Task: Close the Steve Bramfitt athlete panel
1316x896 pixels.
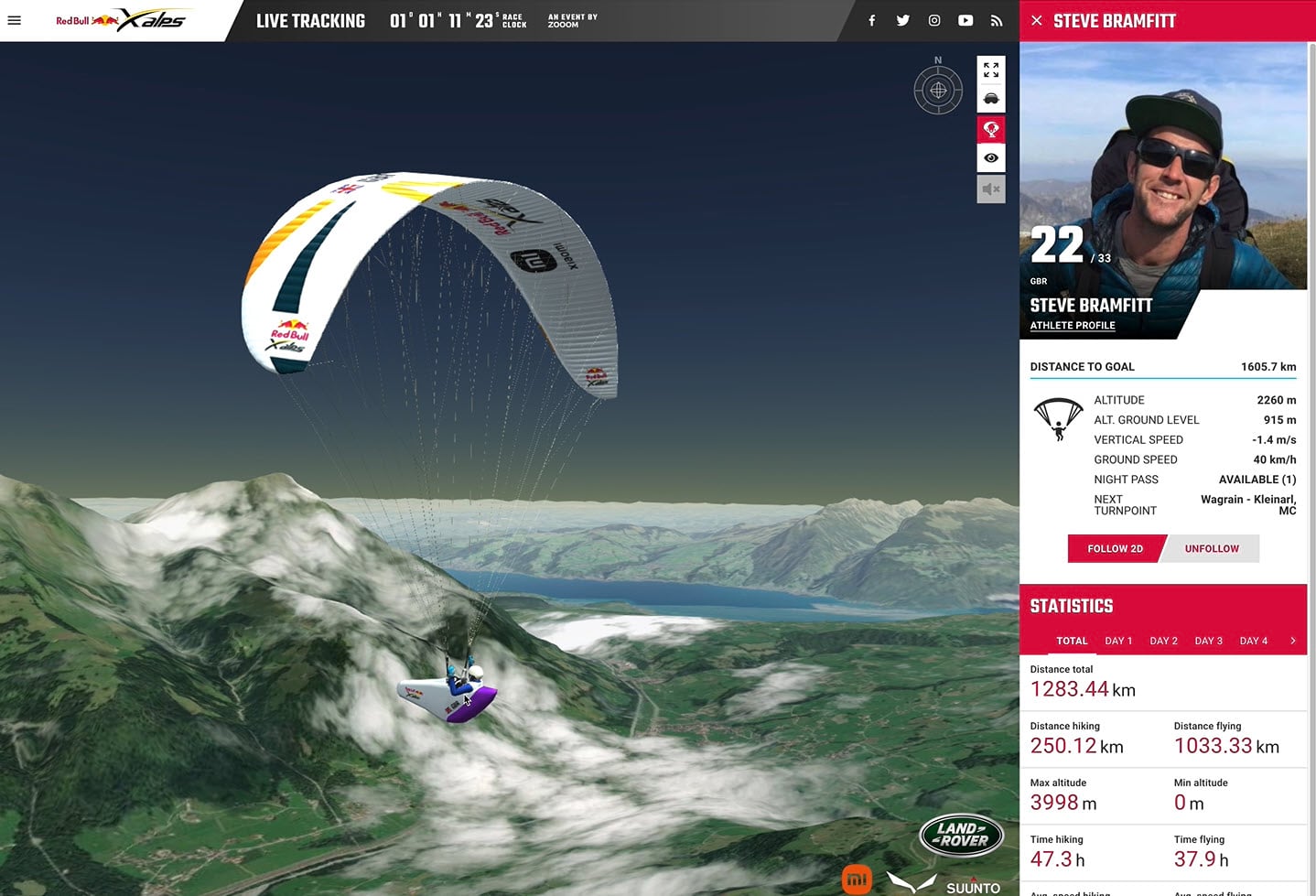Action: tap(1036, 20)
